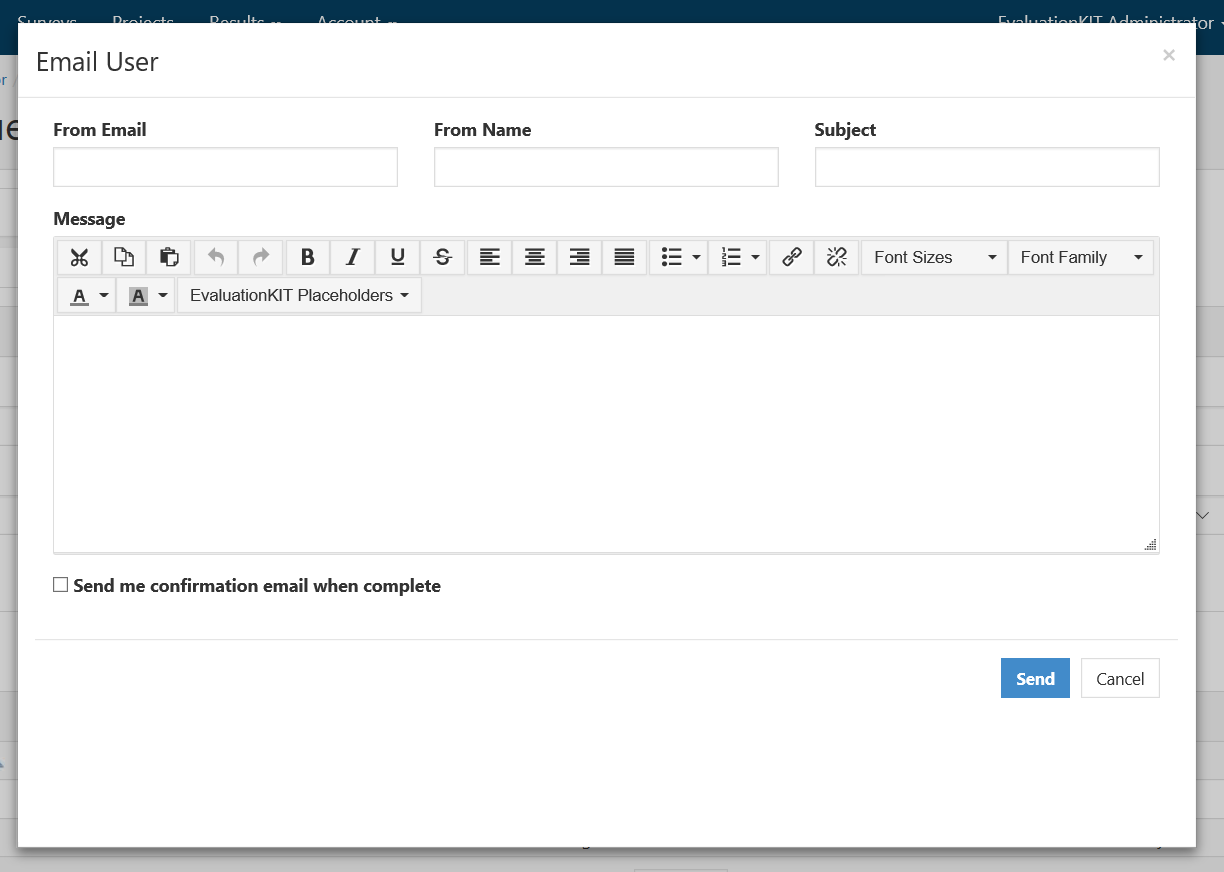This screenshot has height=872, width=1224.
Task: Align message text right
Action: pyautogui.click(x=580, y=257)
